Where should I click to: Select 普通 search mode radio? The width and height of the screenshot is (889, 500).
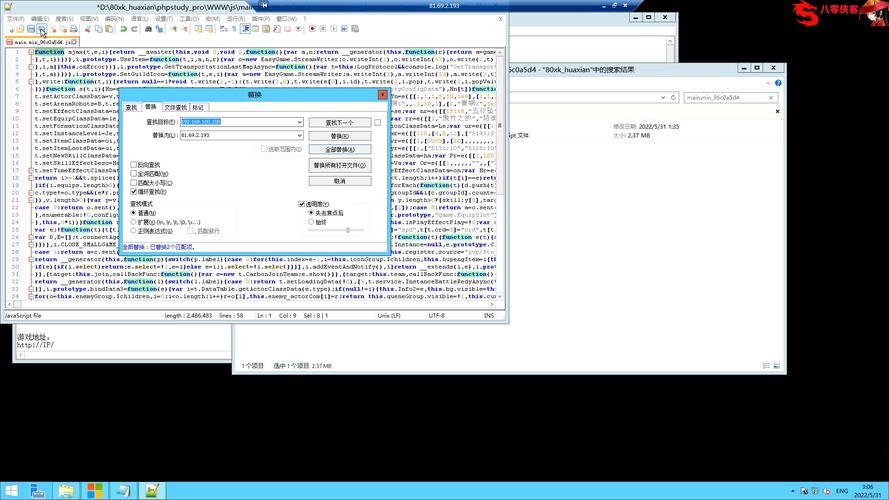[x=134, y=213]
